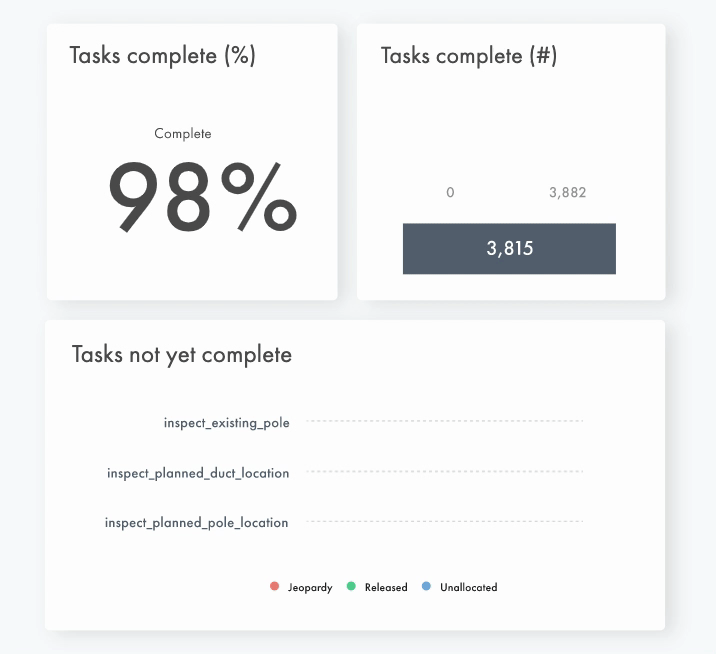Viewport: 716px width, 654px height.
Task: Click the large 98% completion figure
Action: pyautogui.click(x=201, y=197)
